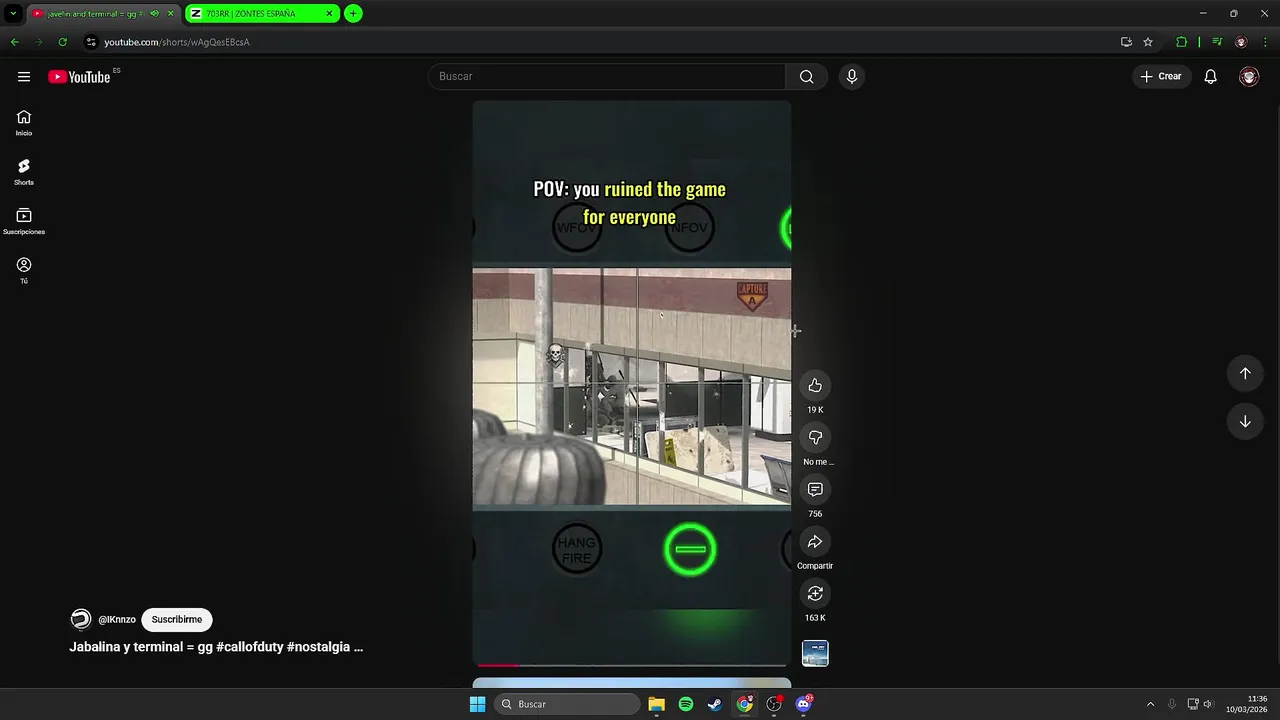Click the #nostalgia hashtag in the title

click(x=318, y=647)
